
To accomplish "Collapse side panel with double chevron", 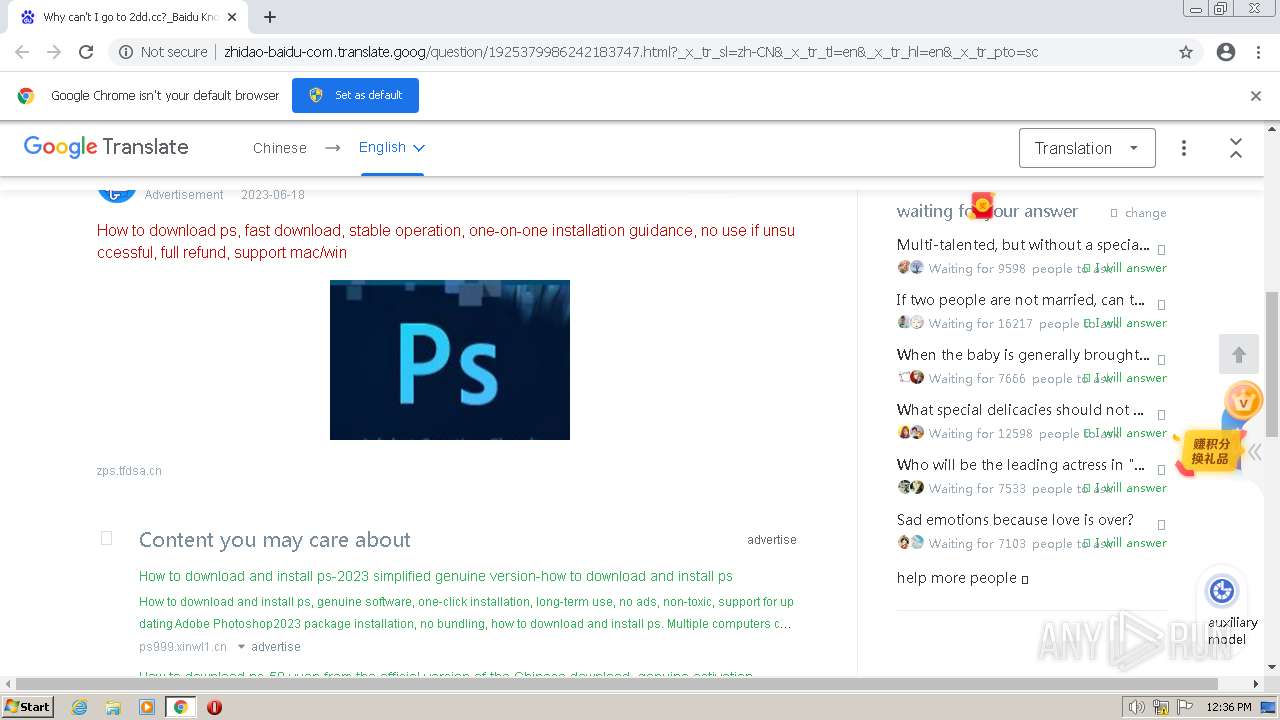I will (1254, 452).
